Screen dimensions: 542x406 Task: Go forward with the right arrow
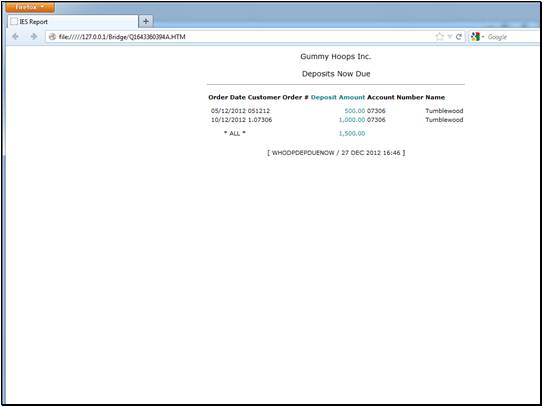click(x=34, y=37)
